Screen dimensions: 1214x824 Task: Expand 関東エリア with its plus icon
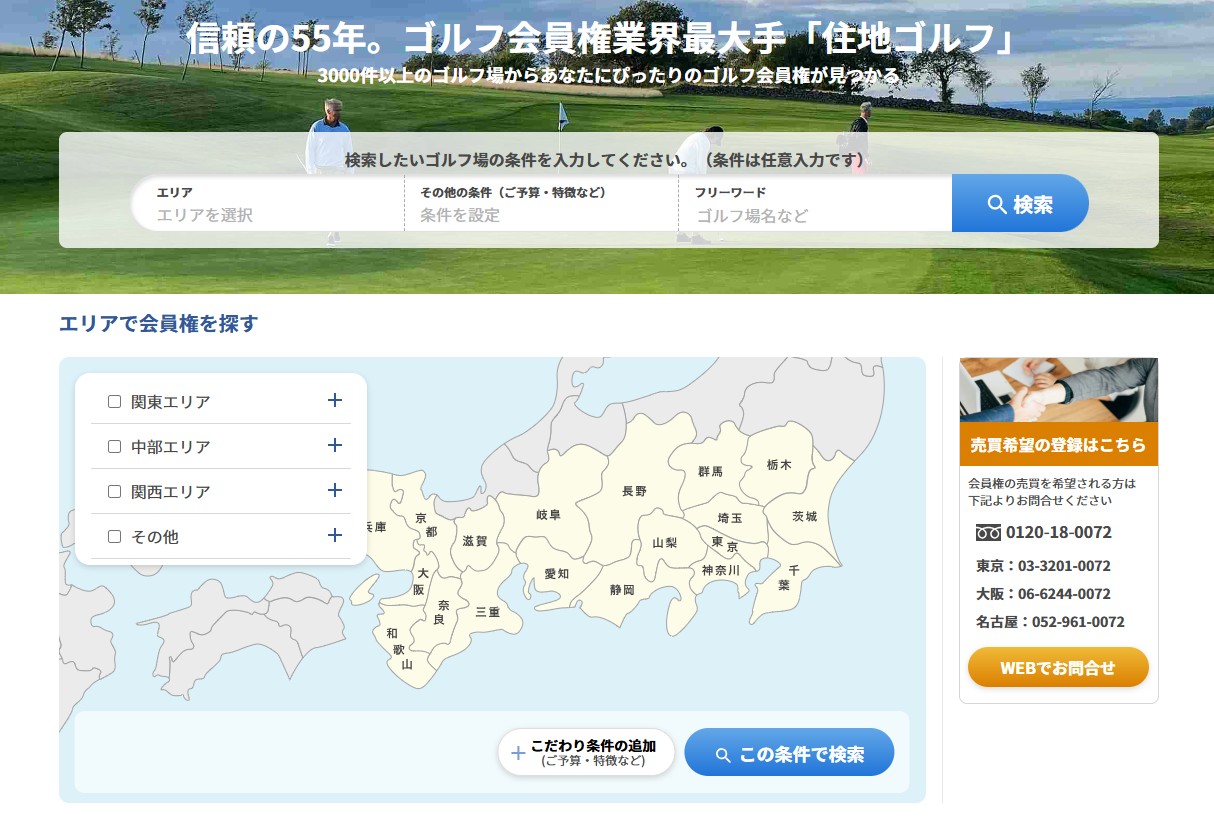tap(335, 400)
